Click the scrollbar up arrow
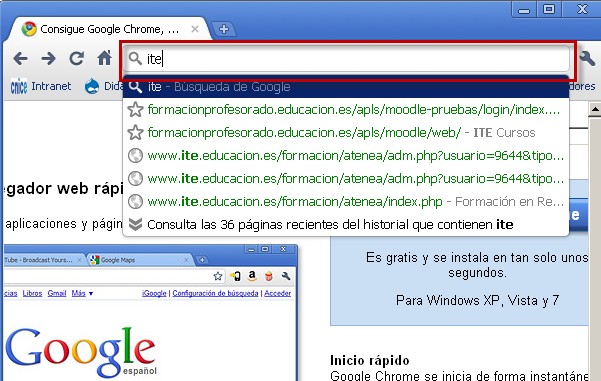Screen dimensions: 601x381 coord(594,110)
